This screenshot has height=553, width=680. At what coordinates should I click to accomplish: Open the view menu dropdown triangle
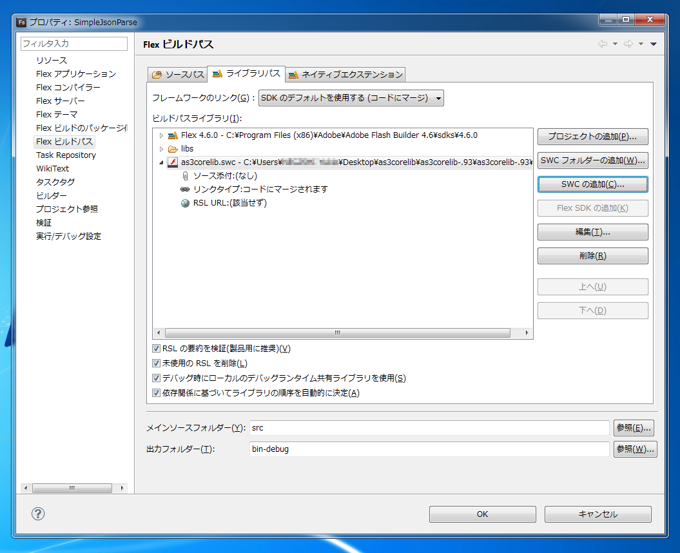point(654,44)
